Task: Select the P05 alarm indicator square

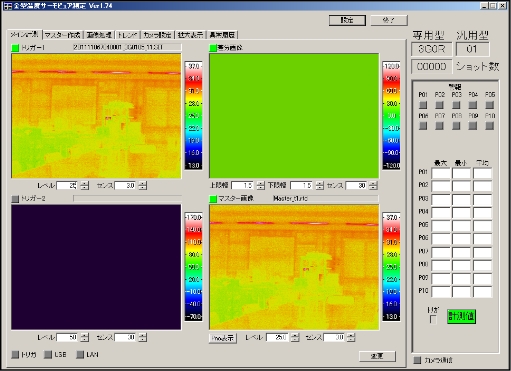Action: [x=489, y=105]
